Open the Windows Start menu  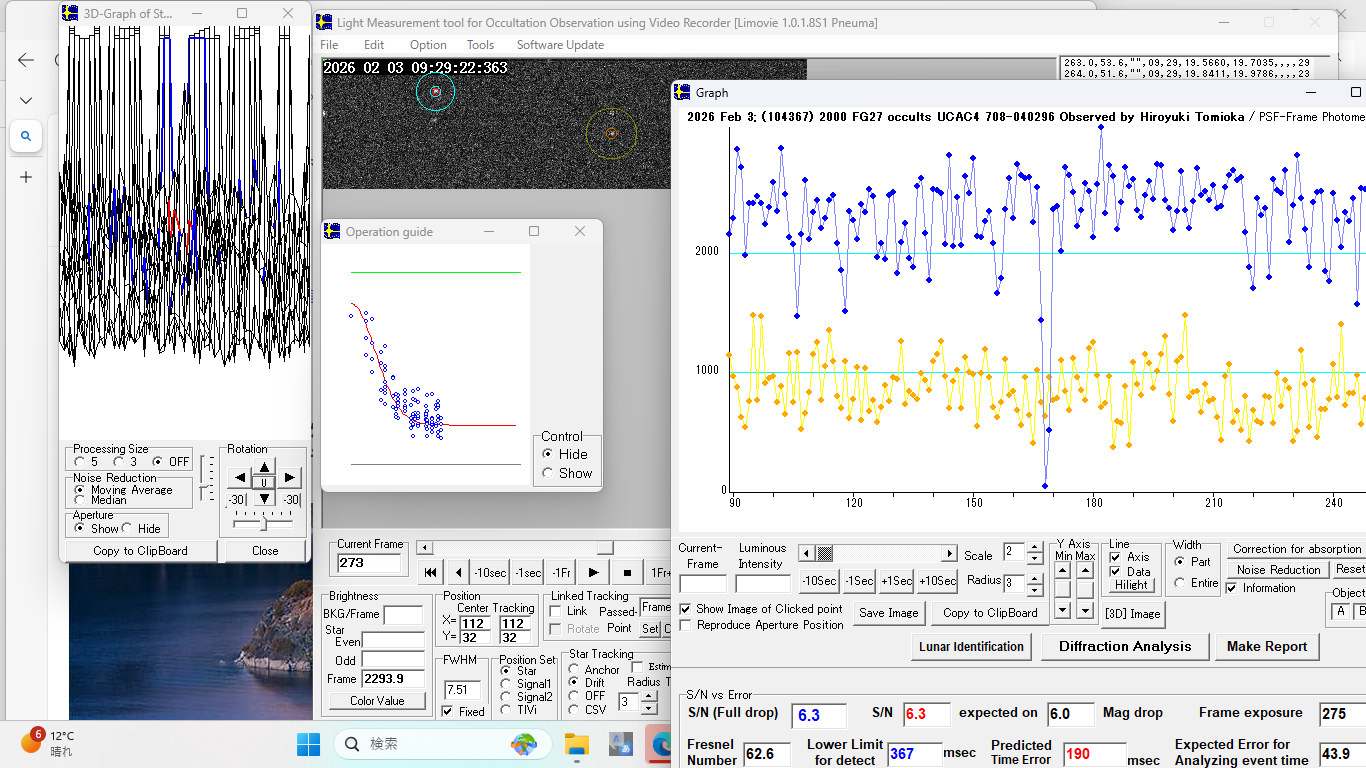point(308,744)
